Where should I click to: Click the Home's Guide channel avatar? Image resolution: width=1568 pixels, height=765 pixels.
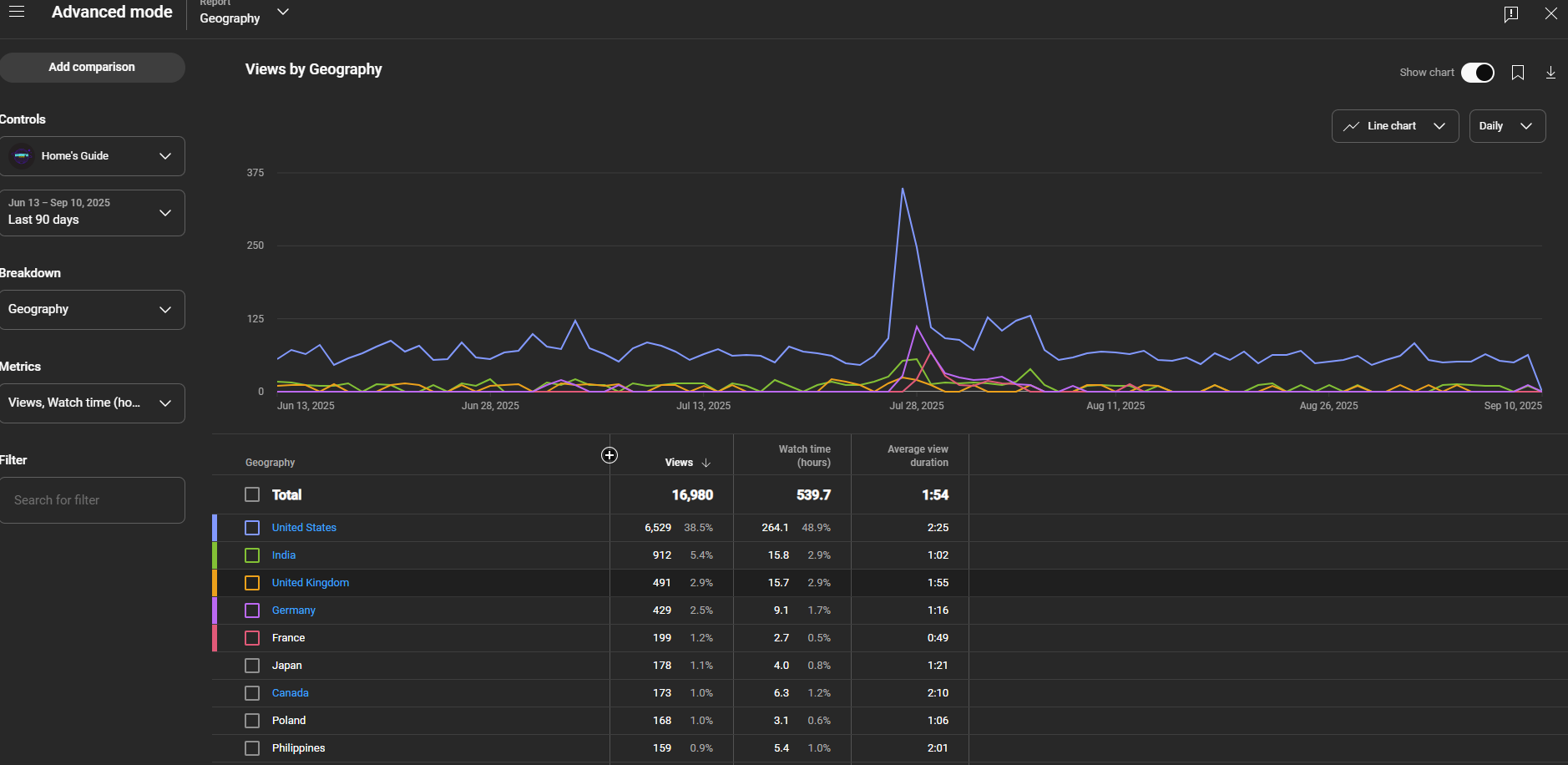pyautogui.click(x=22, y=156)
